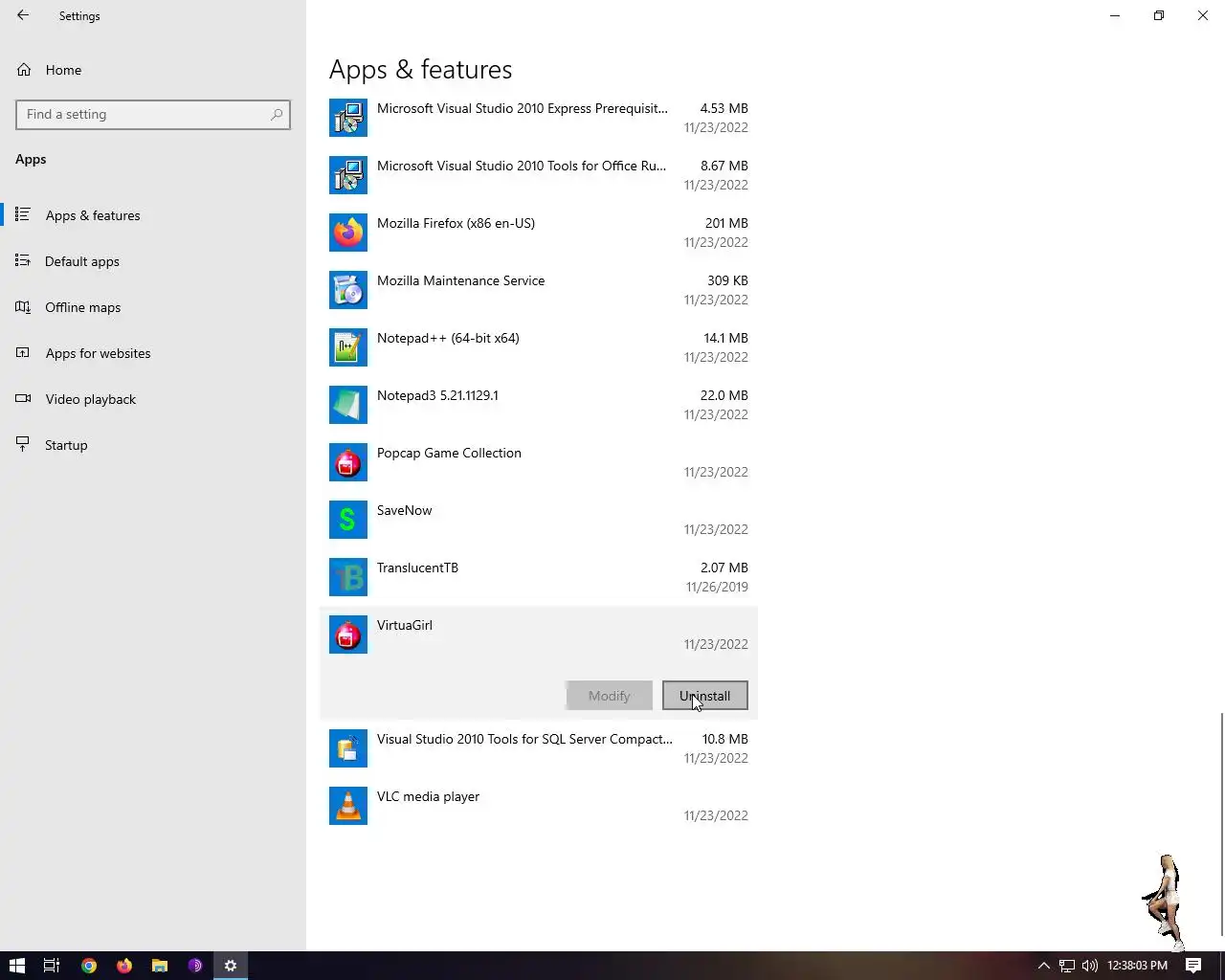The image size is (1225, 980).
Task: Open the volume control in system tray
Action: tap(1089, 966)
